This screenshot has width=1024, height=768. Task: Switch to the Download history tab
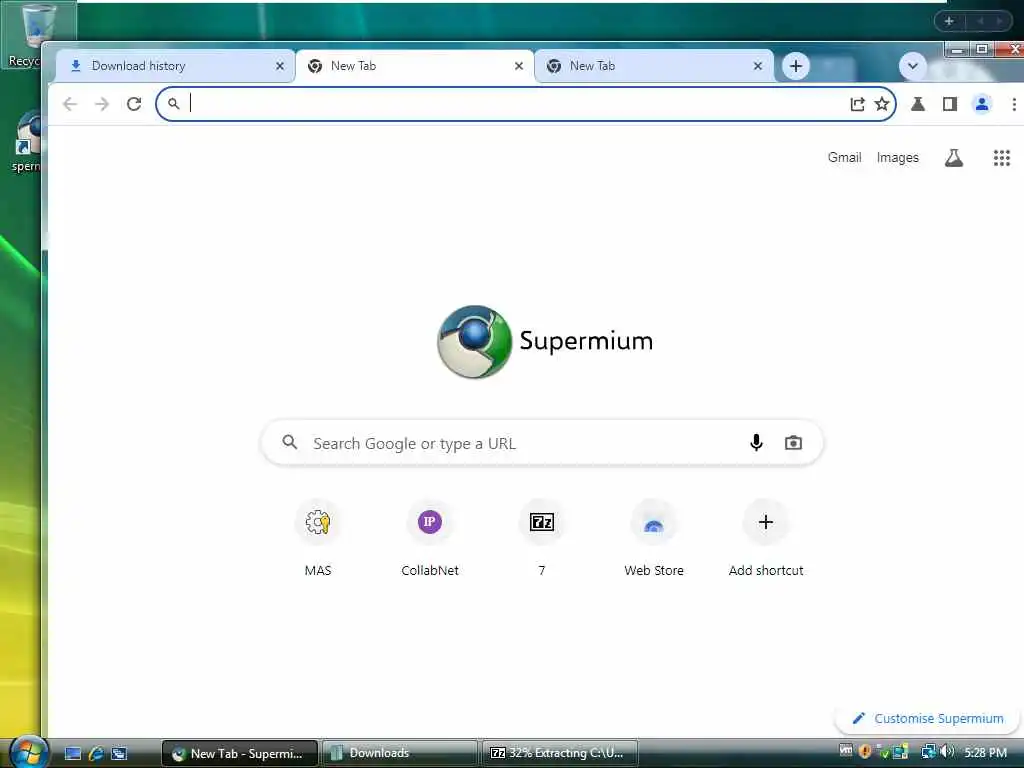(x=175, y=66)
